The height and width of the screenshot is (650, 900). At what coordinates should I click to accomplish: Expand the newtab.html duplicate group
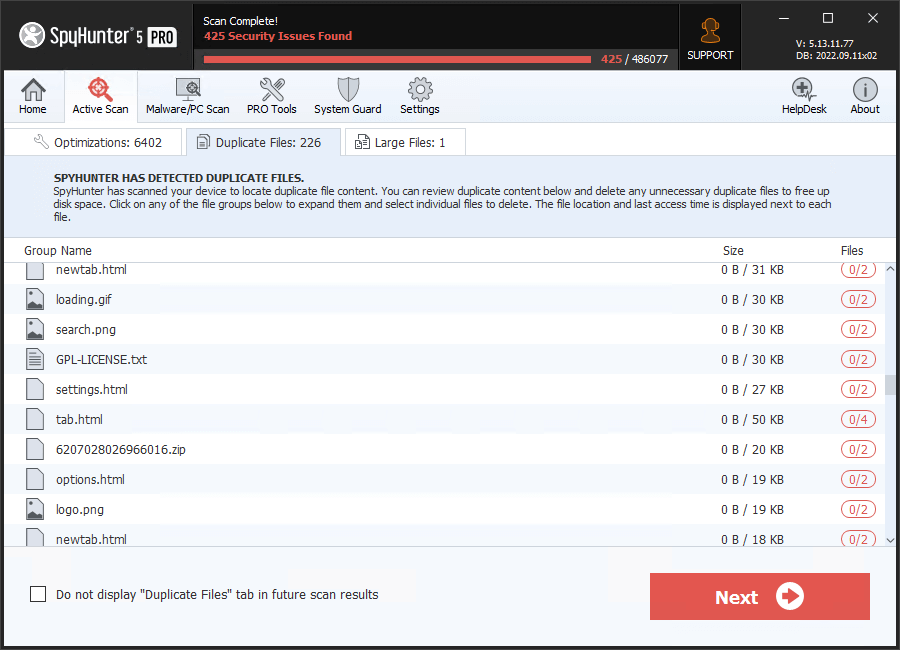(x=90, y=269)
